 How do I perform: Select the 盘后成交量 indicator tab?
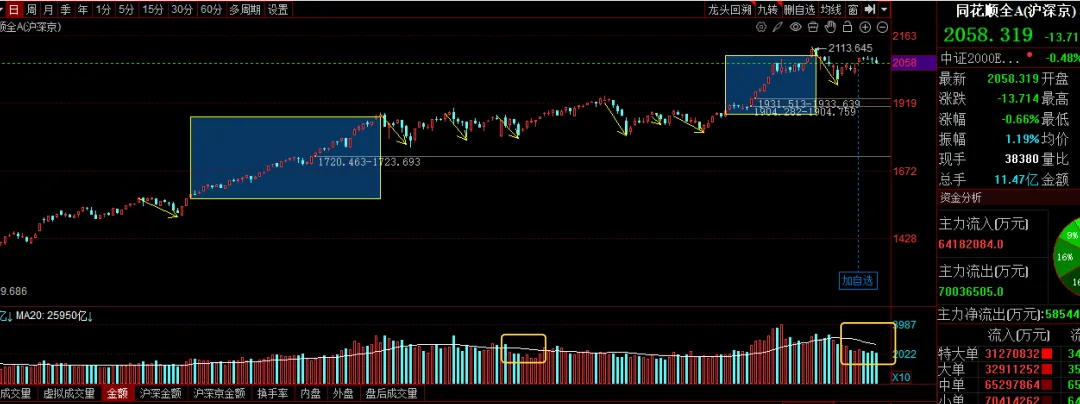click(391, 394)
